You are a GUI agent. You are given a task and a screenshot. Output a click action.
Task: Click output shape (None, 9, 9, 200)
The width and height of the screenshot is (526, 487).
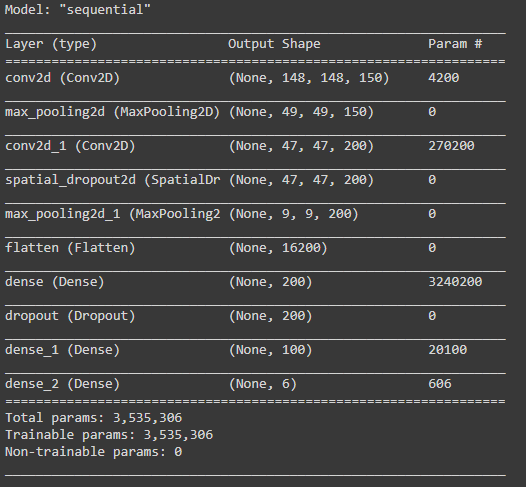click(x=293, y=214)
